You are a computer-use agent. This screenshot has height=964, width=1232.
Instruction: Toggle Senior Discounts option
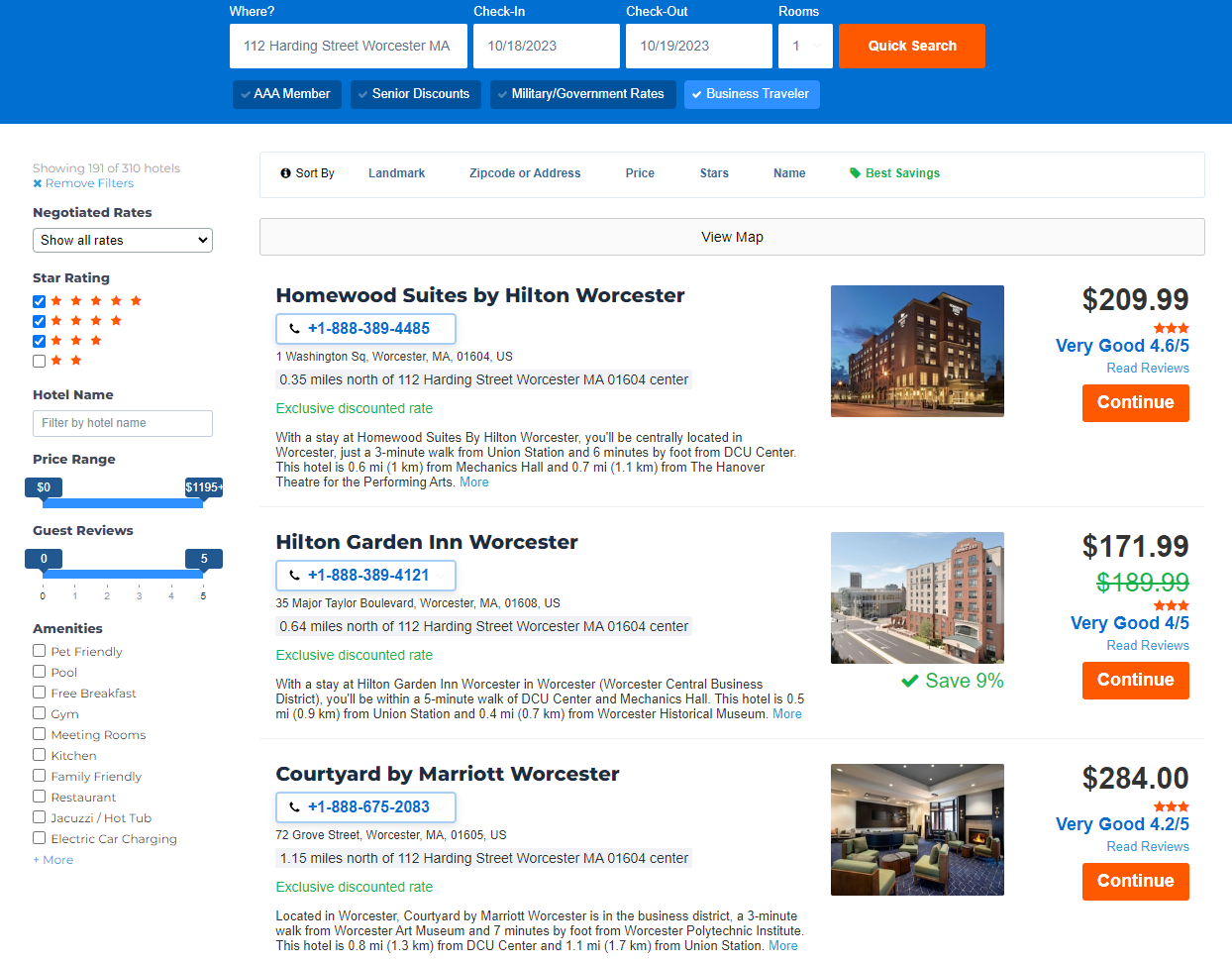(416, 94)
